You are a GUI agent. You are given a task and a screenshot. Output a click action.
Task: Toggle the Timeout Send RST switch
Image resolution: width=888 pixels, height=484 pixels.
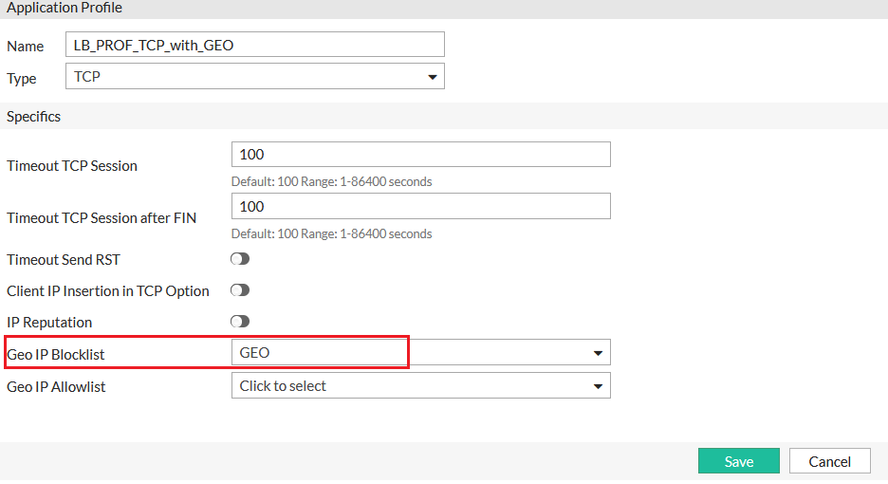tap(240, 259)
